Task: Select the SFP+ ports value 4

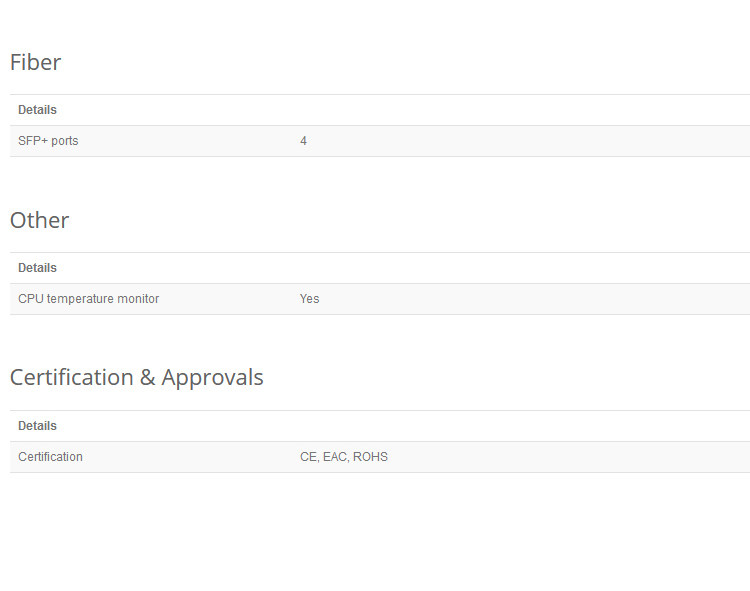Action: tap(303, 141)
